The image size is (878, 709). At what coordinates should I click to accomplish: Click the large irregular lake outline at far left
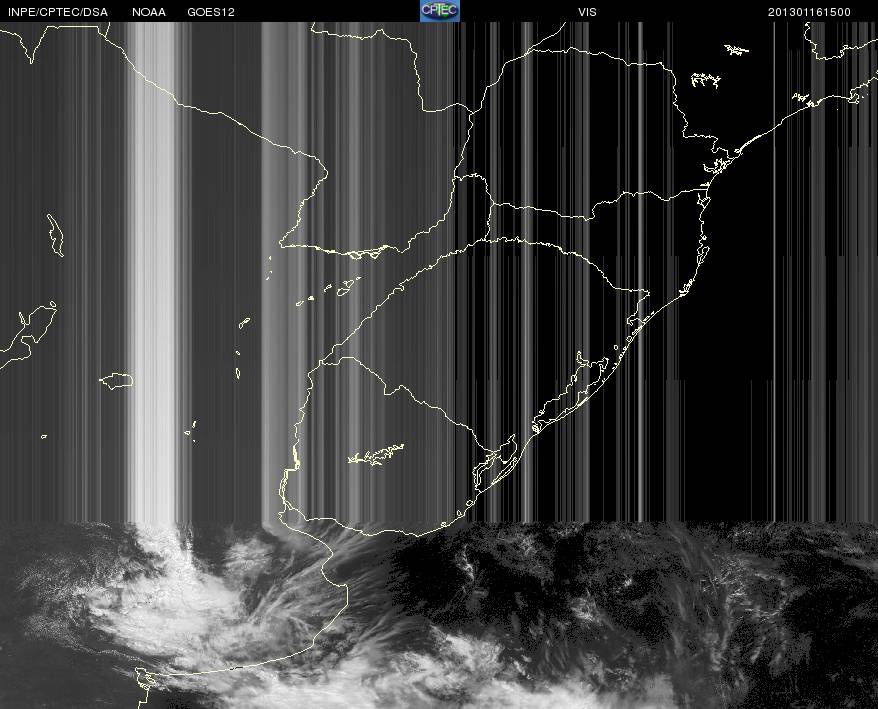pos(28,330)
